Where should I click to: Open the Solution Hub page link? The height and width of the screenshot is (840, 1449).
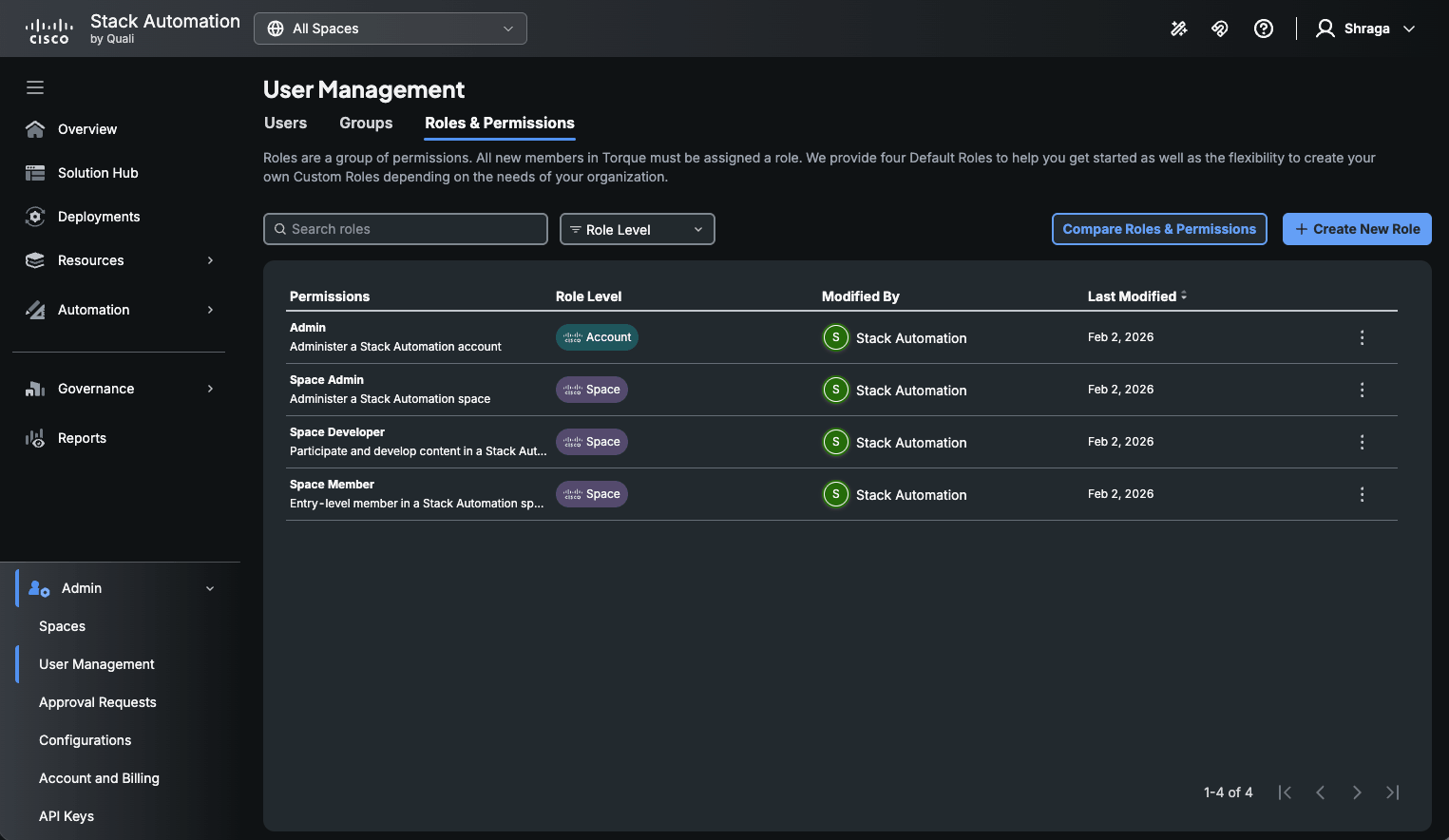click(98, 173)
